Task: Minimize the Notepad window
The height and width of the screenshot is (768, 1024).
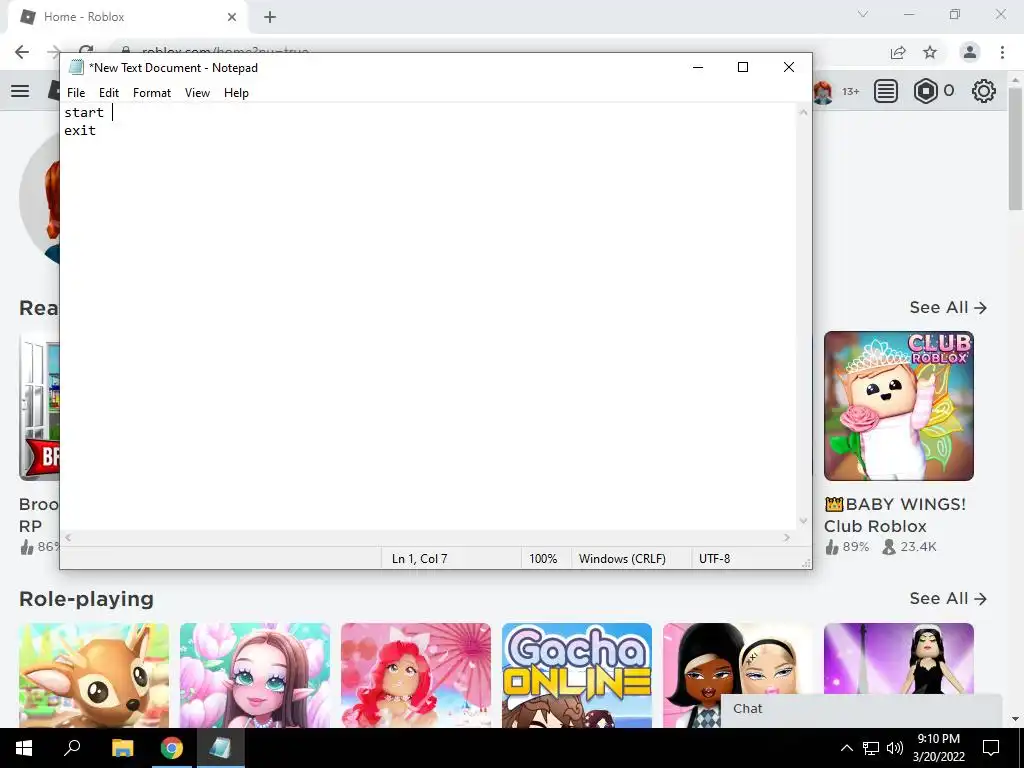Action: [697, 67]
